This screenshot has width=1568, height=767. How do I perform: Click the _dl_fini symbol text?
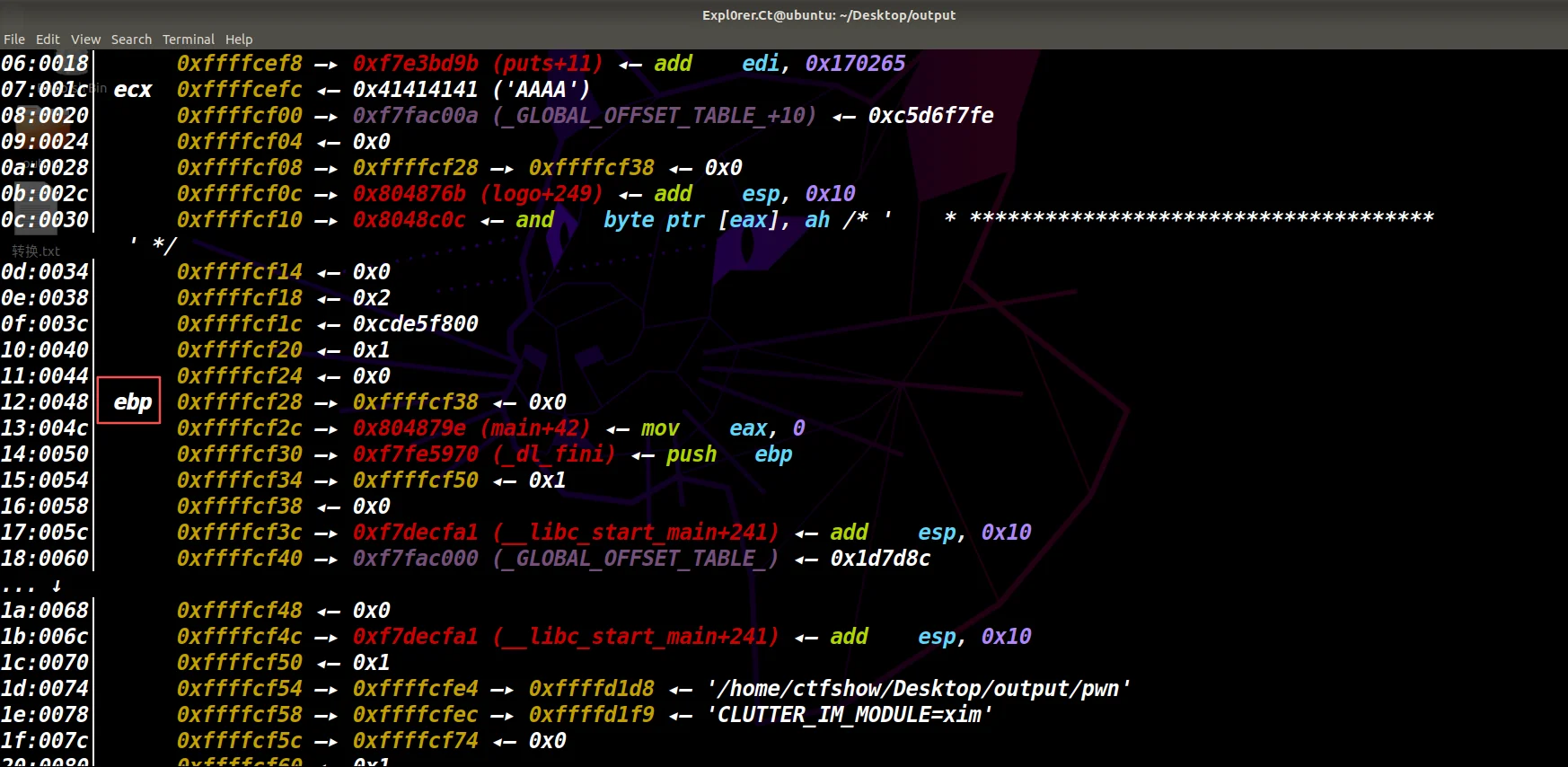click(553, 454)
